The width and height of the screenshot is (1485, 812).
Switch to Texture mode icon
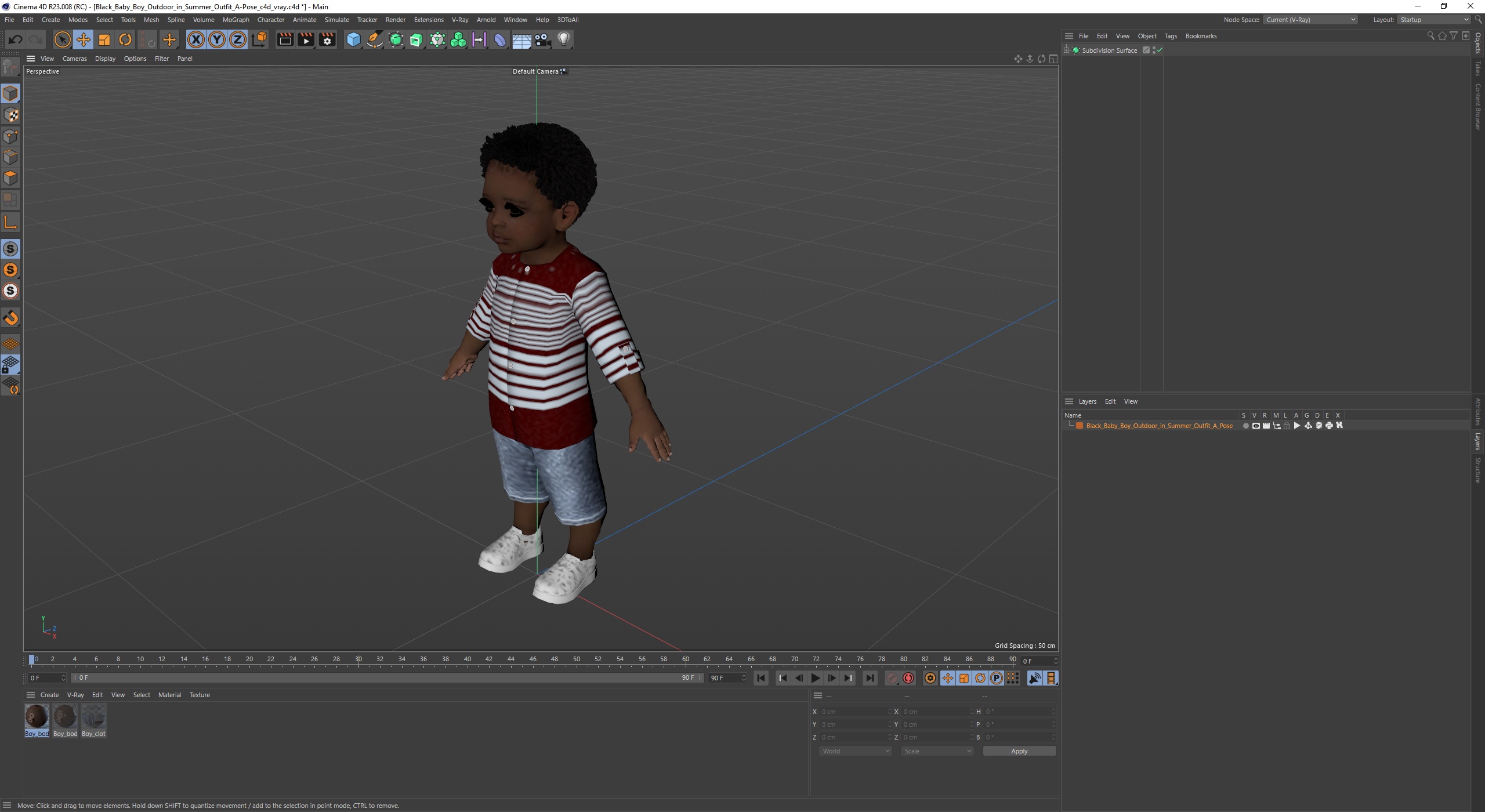[10, 115]
